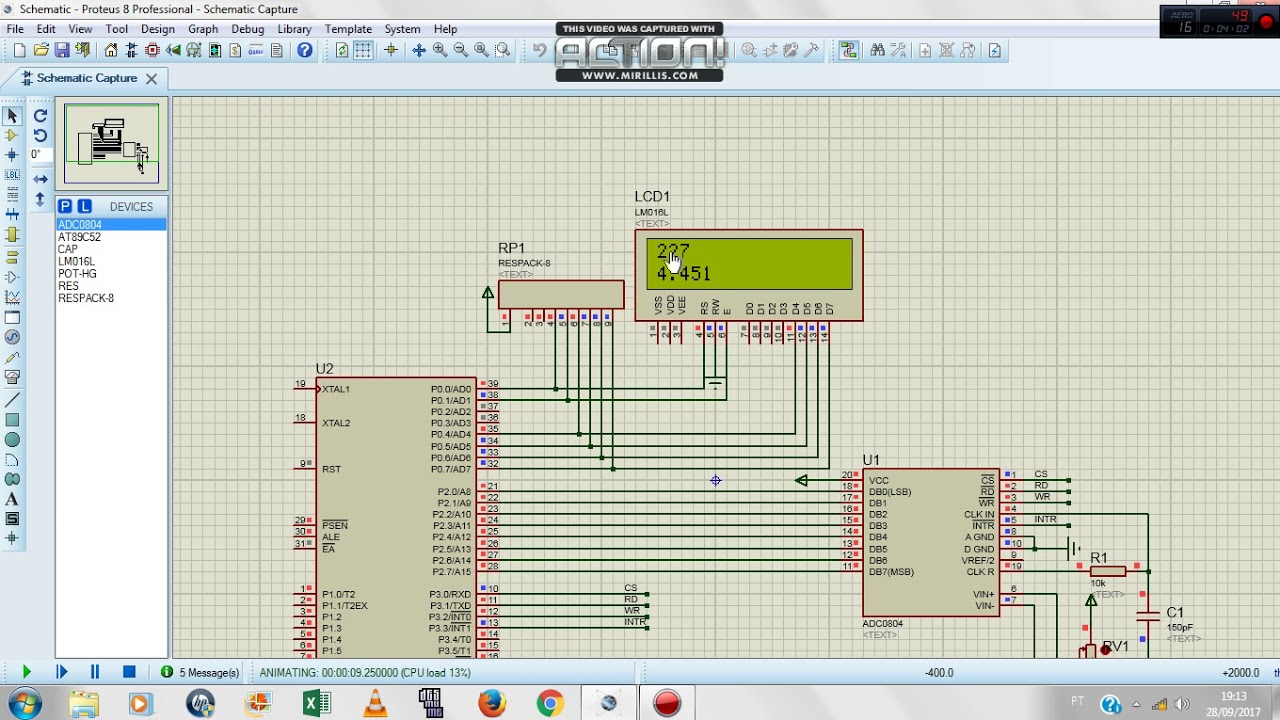1280x720 pixels.
Task: Toggle the grid display
Action: (x=363, y=50)
